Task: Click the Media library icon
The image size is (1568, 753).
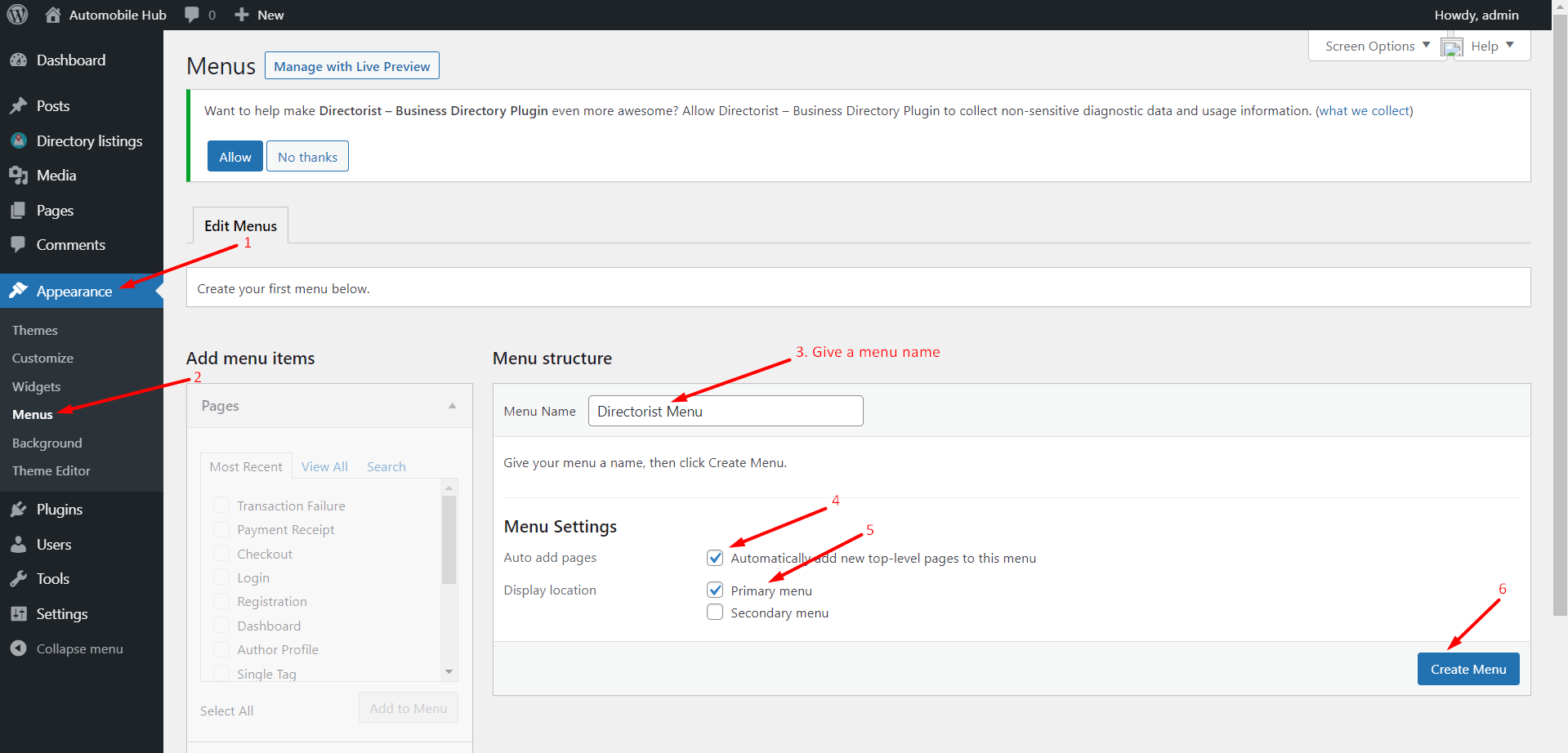Action: click(x=19, y=175)
